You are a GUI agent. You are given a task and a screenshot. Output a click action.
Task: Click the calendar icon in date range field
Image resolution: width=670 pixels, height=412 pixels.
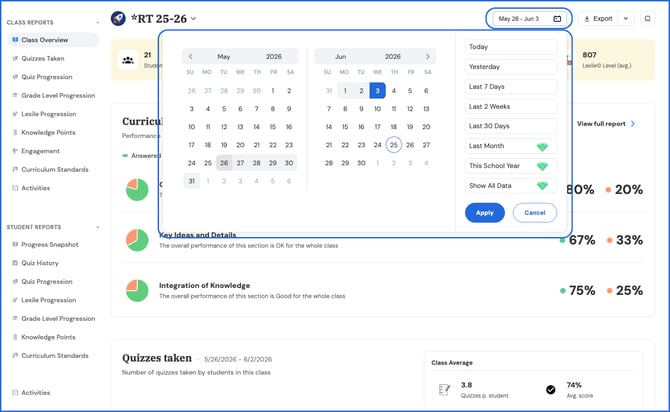coord(557,19)
